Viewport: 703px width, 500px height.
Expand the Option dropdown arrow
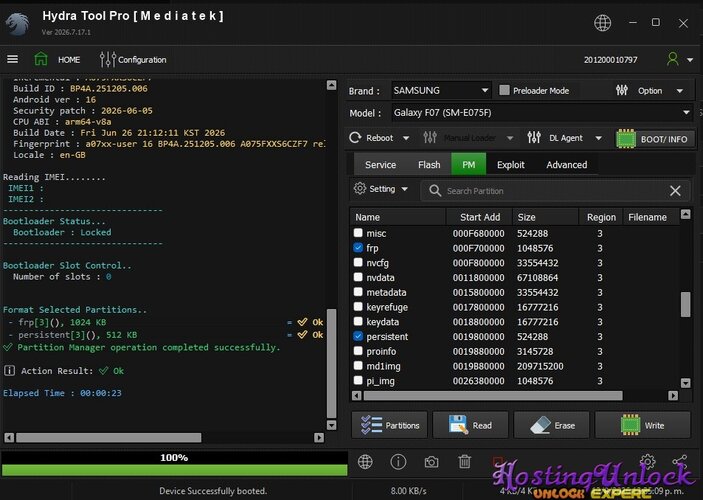680,91
